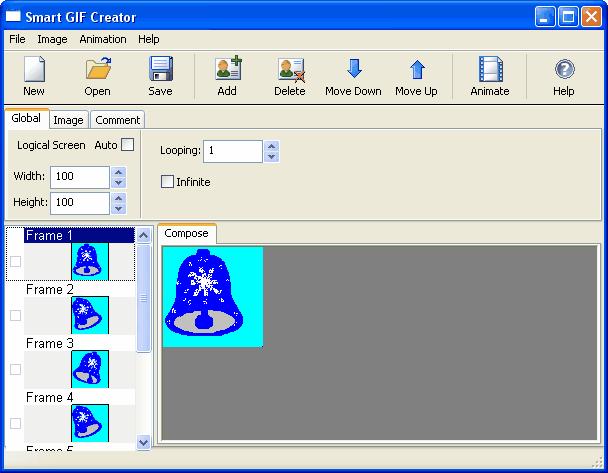Select the Frame 2 bell thumbnail
Image resolution: width=608 pixels, height=473 pixels.
pyautogui.click(x=90, y=315)
